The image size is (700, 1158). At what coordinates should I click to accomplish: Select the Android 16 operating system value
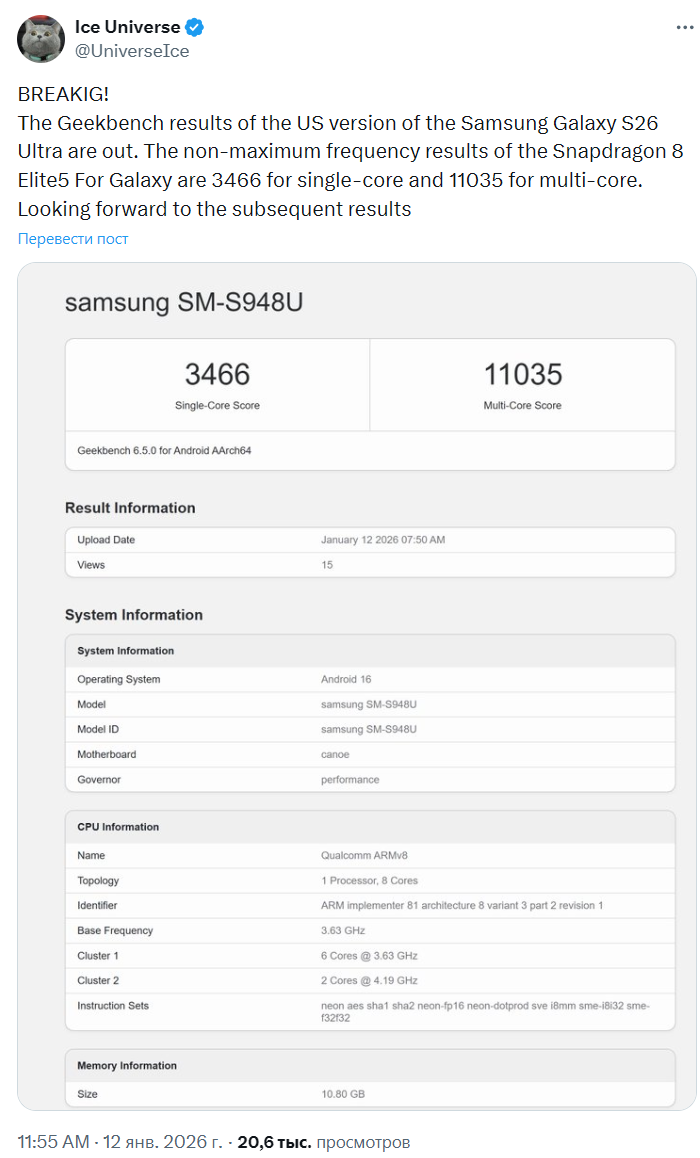click(346, 680)
